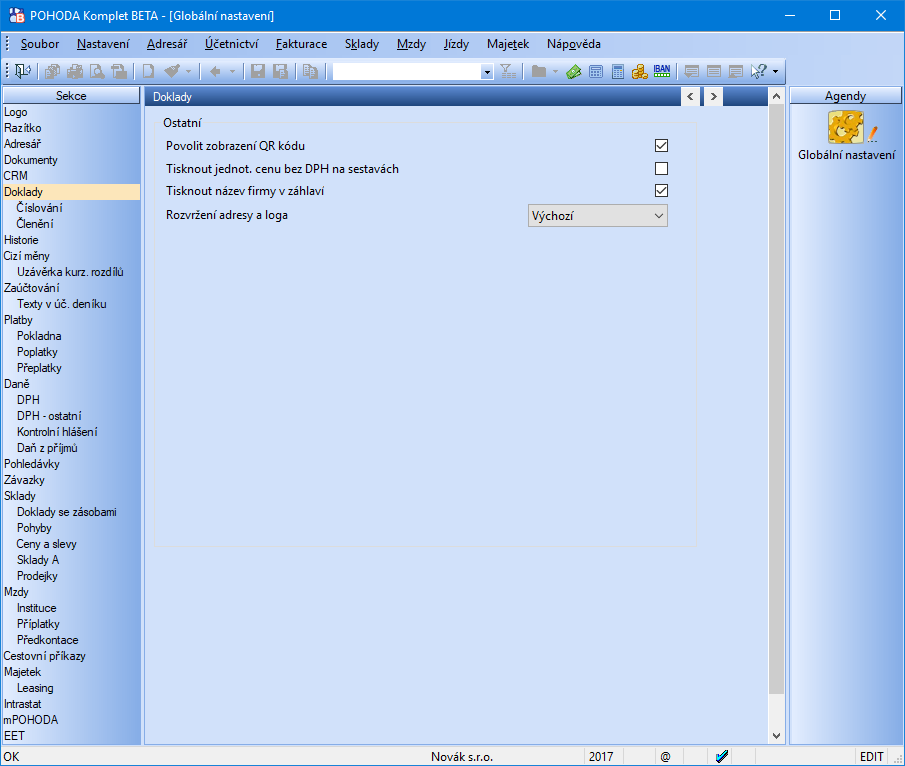Open the Nápověda menu
This screenshot has width=905, height=766.
tap(574, 44)
